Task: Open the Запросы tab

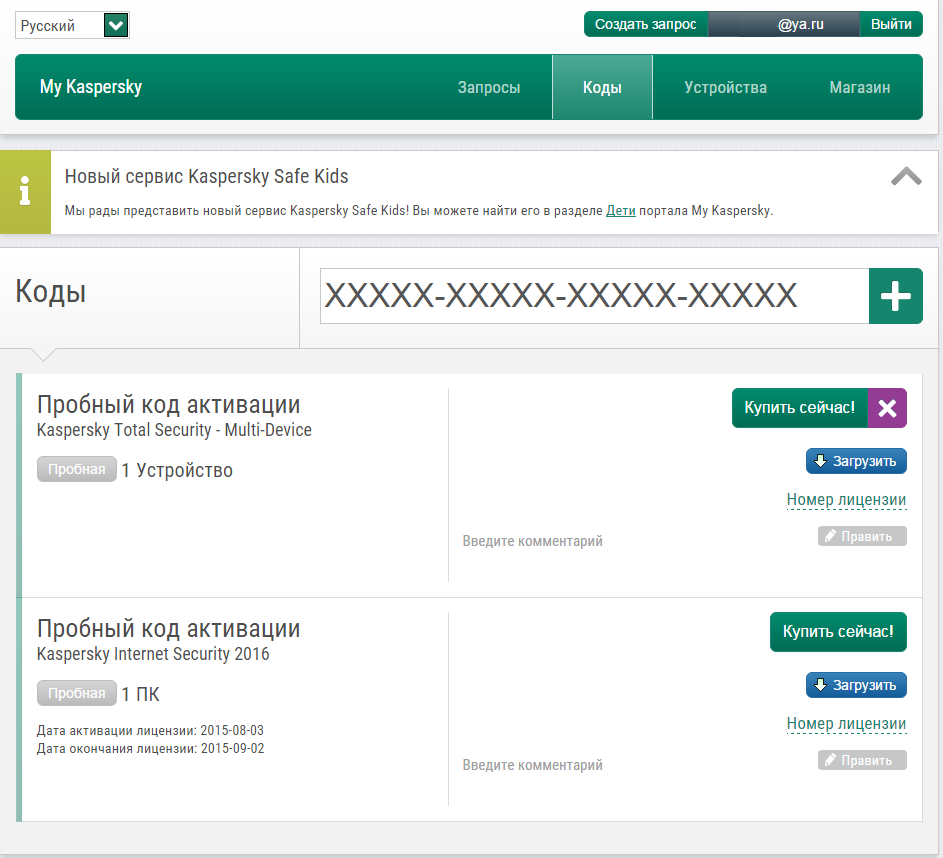Action: (x=489, y=87)
